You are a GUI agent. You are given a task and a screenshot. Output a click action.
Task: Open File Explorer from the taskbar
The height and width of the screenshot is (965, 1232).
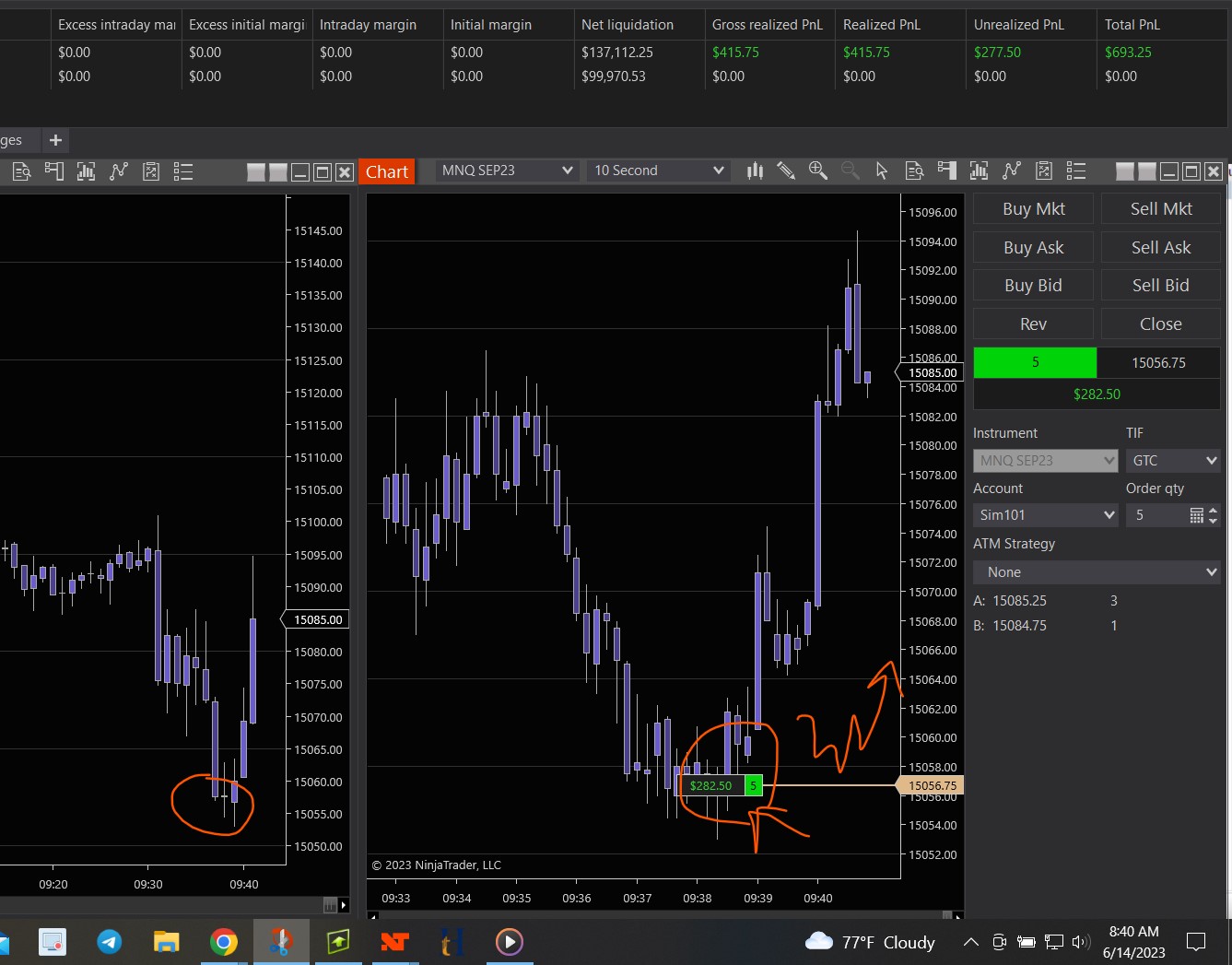click(166, 941)
